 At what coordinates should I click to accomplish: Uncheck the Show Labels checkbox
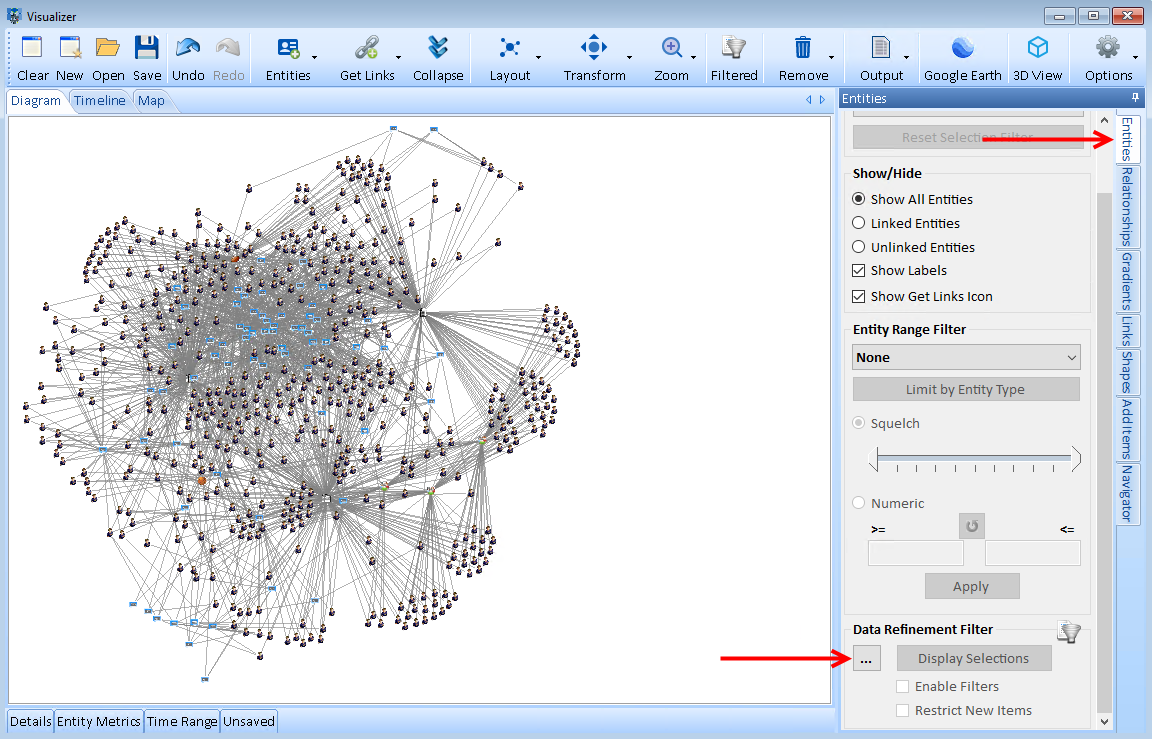coord(859,270)
